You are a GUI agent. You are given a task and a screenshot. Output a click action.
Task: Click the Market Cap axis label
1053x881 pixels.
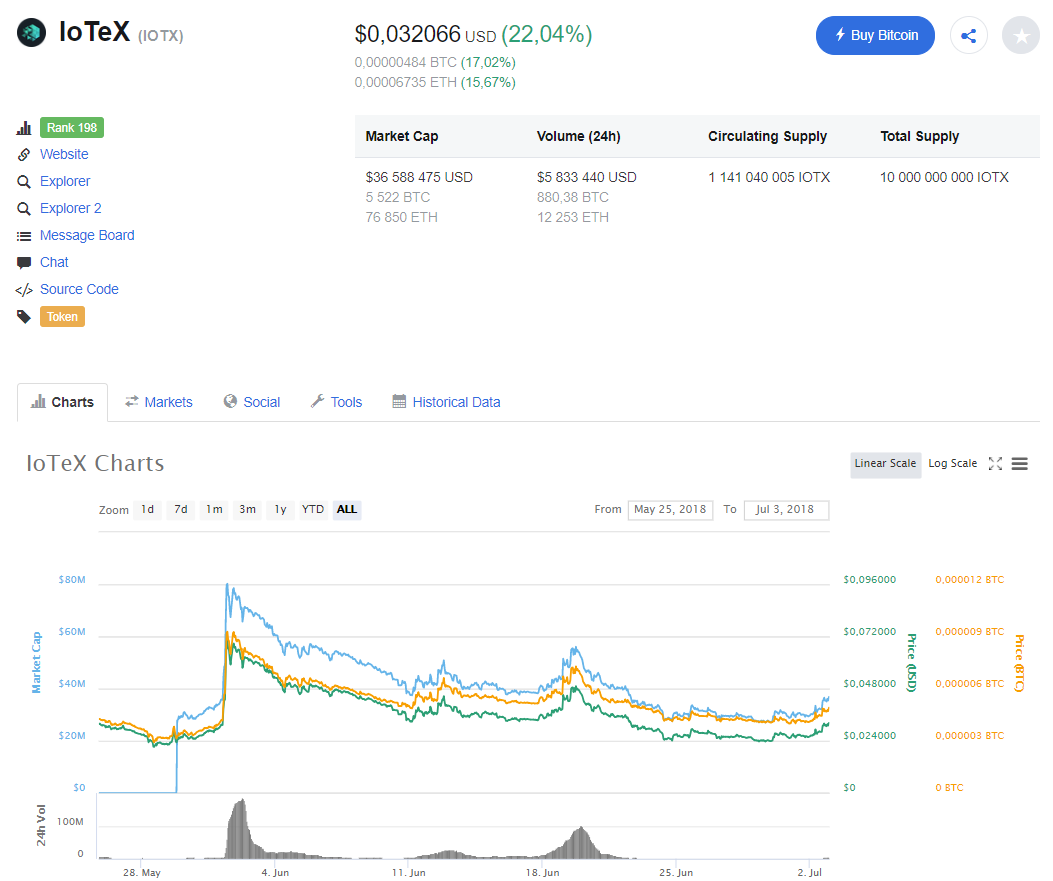point(36,663)
